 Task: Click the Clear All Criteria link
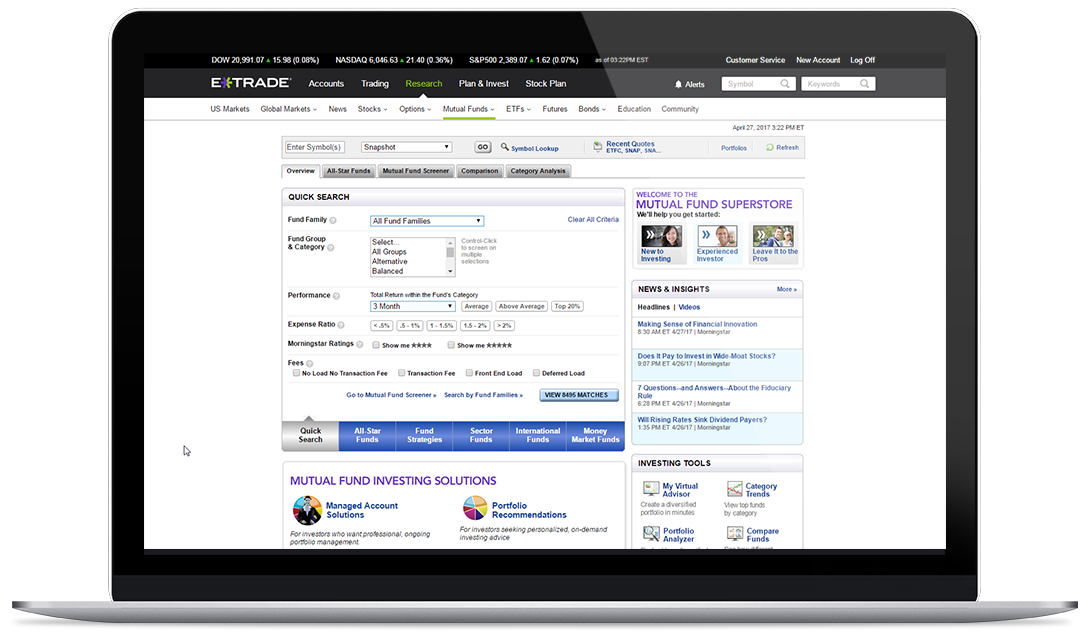[x=593, y=220]
